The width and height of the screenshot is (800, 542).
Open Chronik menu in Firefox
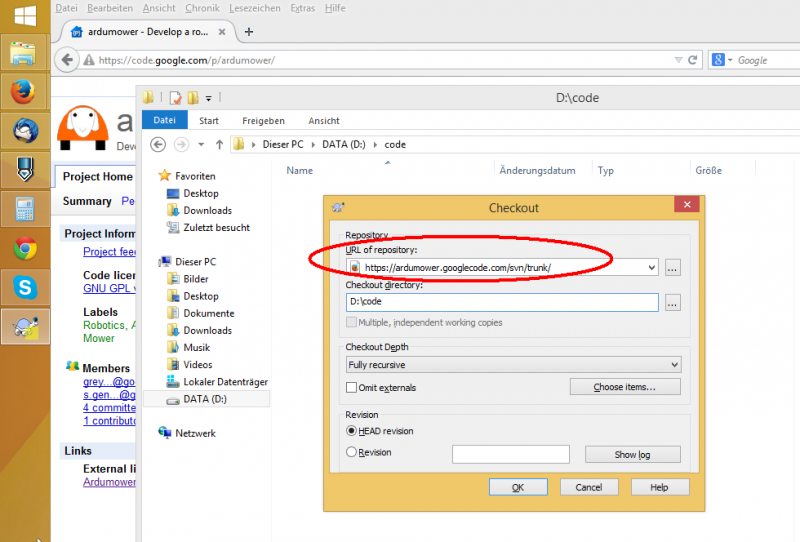[202, 8]
